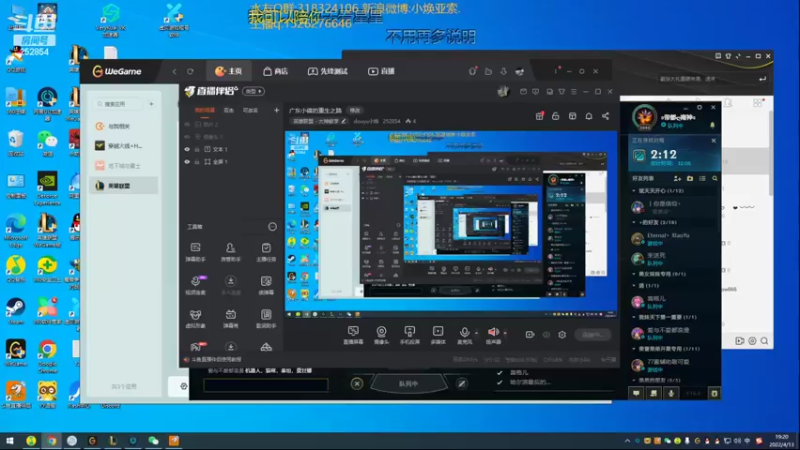The width and height of the screenshot is (800, 450).
Task: Click the League chat input box
Action: (x=265, y=385)
